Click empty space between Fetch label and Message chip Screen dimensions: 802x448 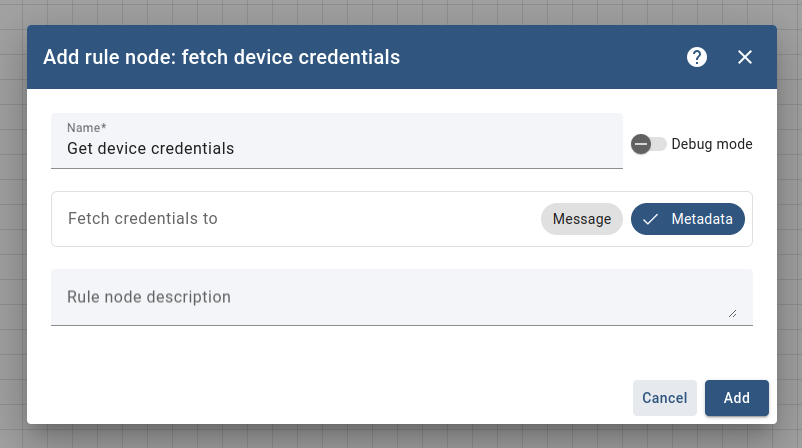(380, 219)
